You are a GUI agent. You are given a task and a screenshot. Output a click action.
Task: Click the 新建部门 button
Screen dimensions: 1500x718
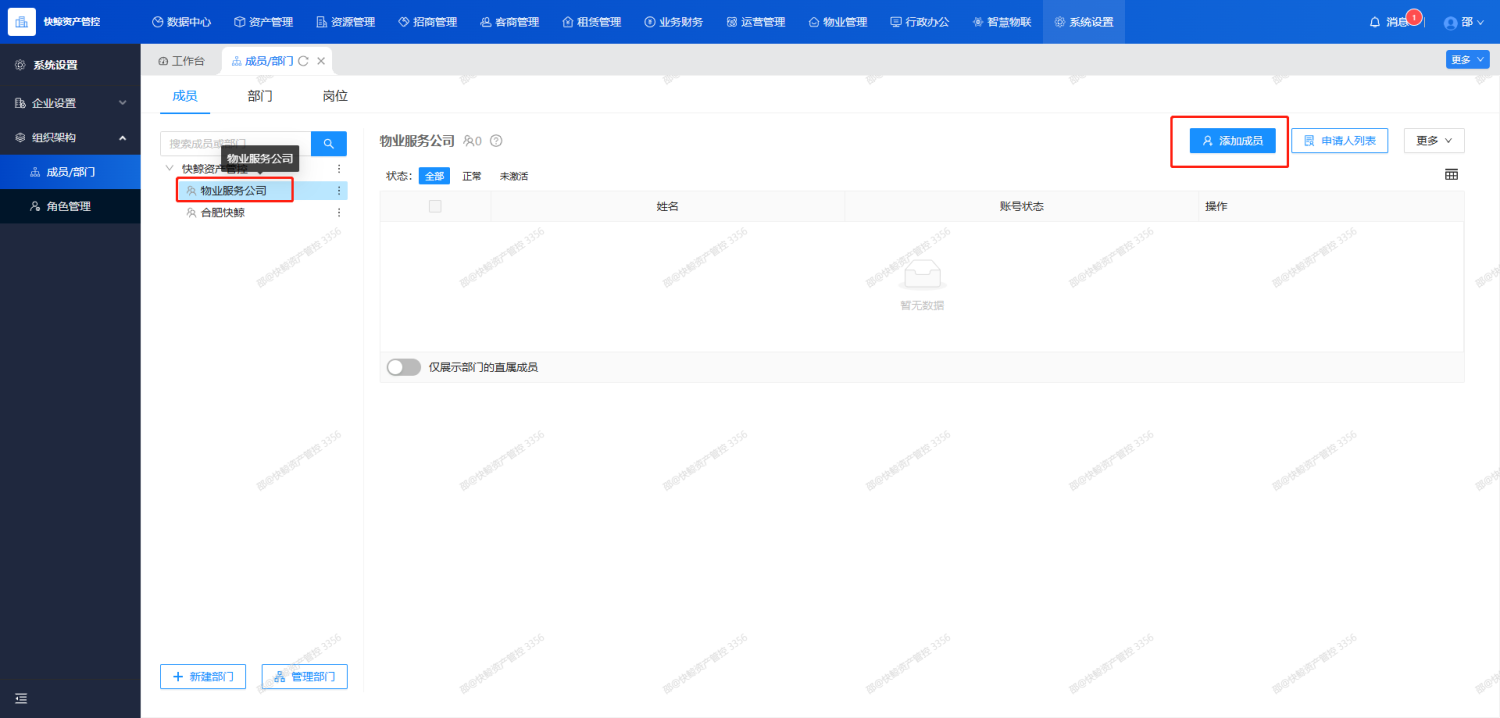click(x=203, y=677)
